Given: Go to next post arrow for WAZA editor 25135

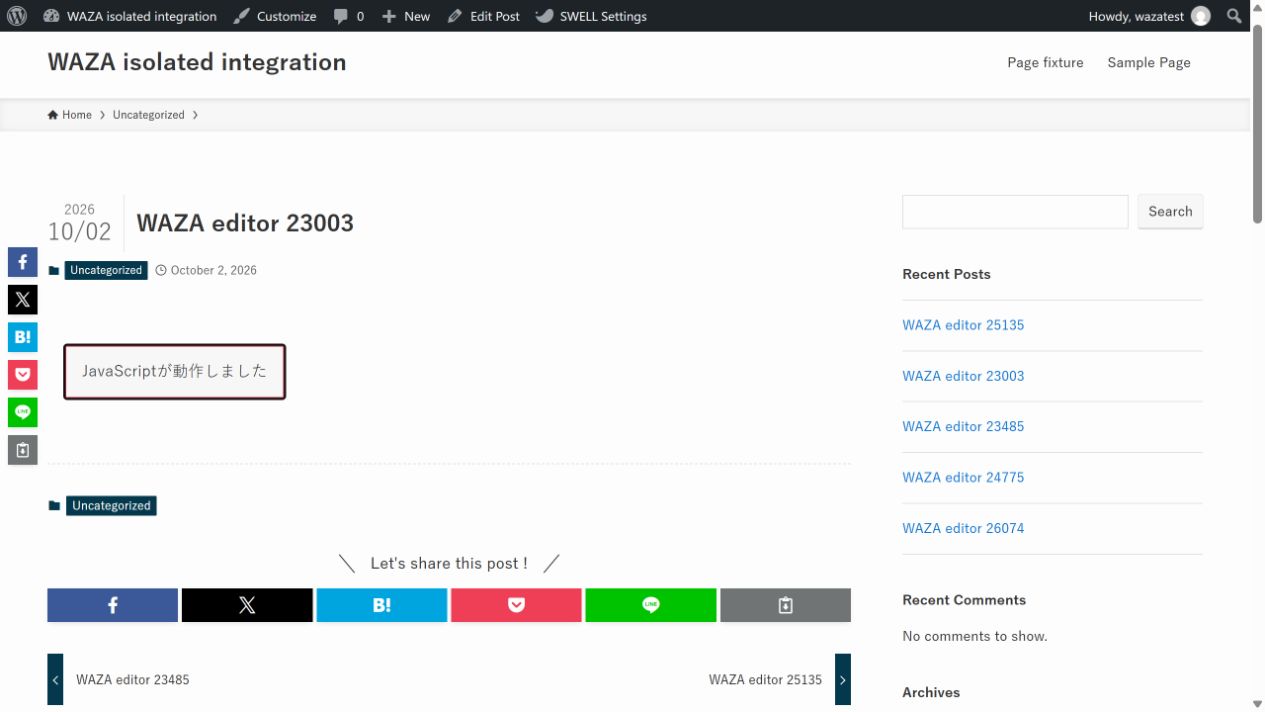Looking at the screenshot, I should click(843, 679).
